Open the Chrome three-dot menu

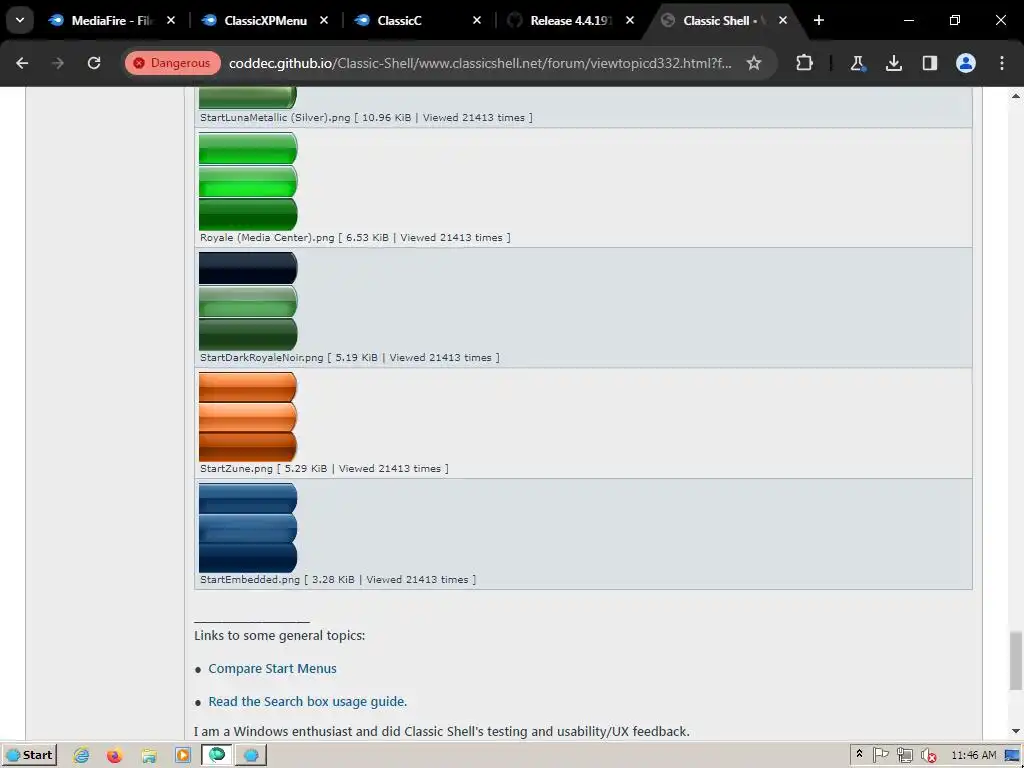click(1002, 63)
